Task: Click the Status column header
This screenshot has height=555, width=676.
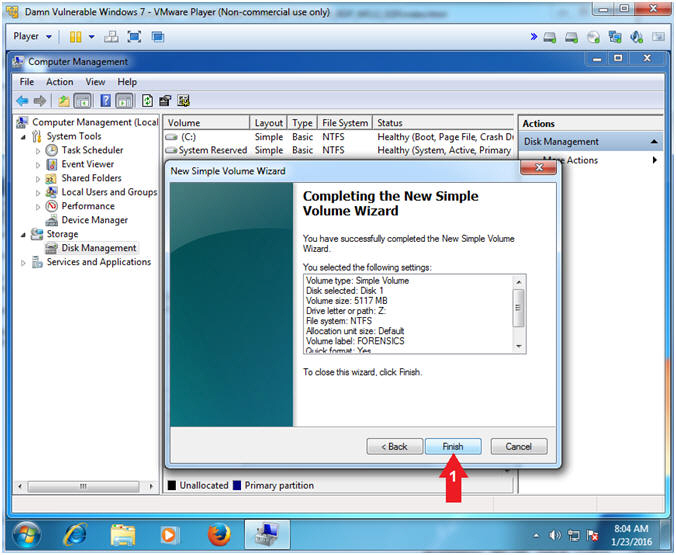Action: click(443, 123)
